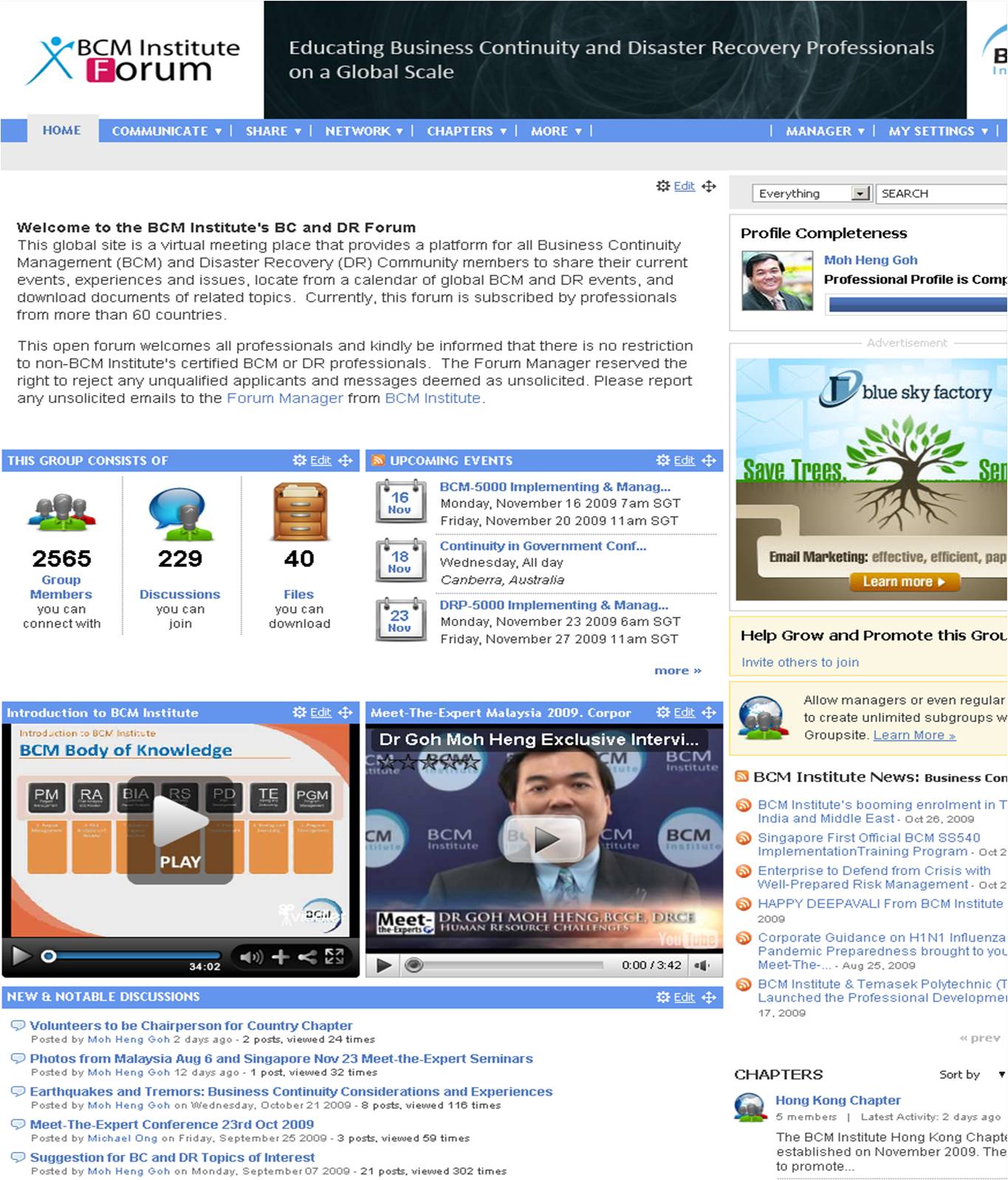Click the share icon in the BCM Body of Knowledge player
Screen dimensions: 1008x1180
click(307, 957)
